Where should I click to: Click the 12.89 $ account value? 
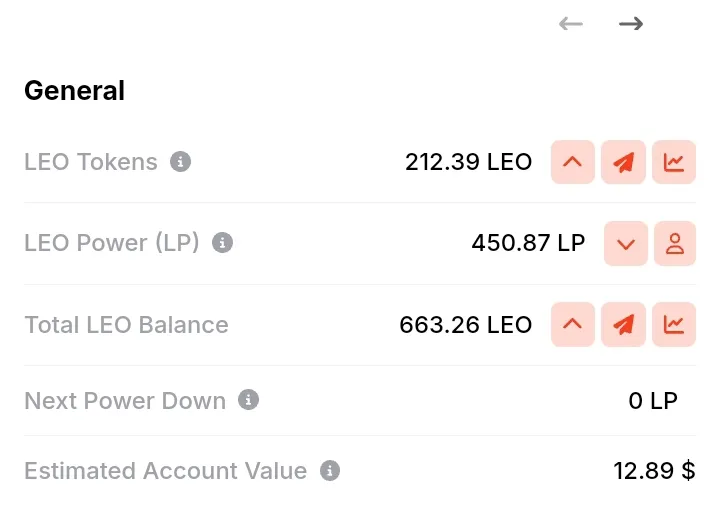pyautogui.click(x=654, y=471)
